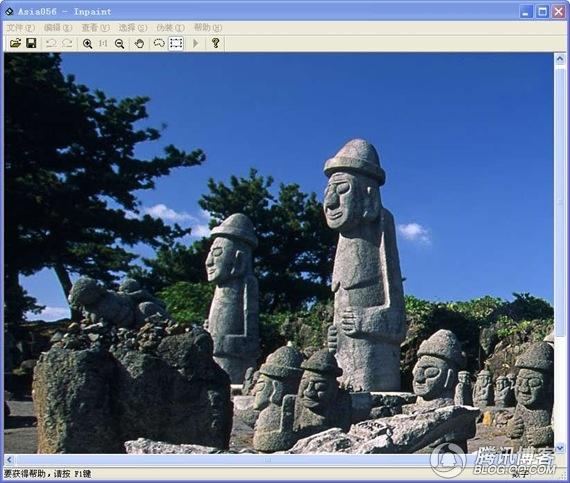
Task: Zoom in with the magnifier plus icon
Action: [x=87, y=44]
